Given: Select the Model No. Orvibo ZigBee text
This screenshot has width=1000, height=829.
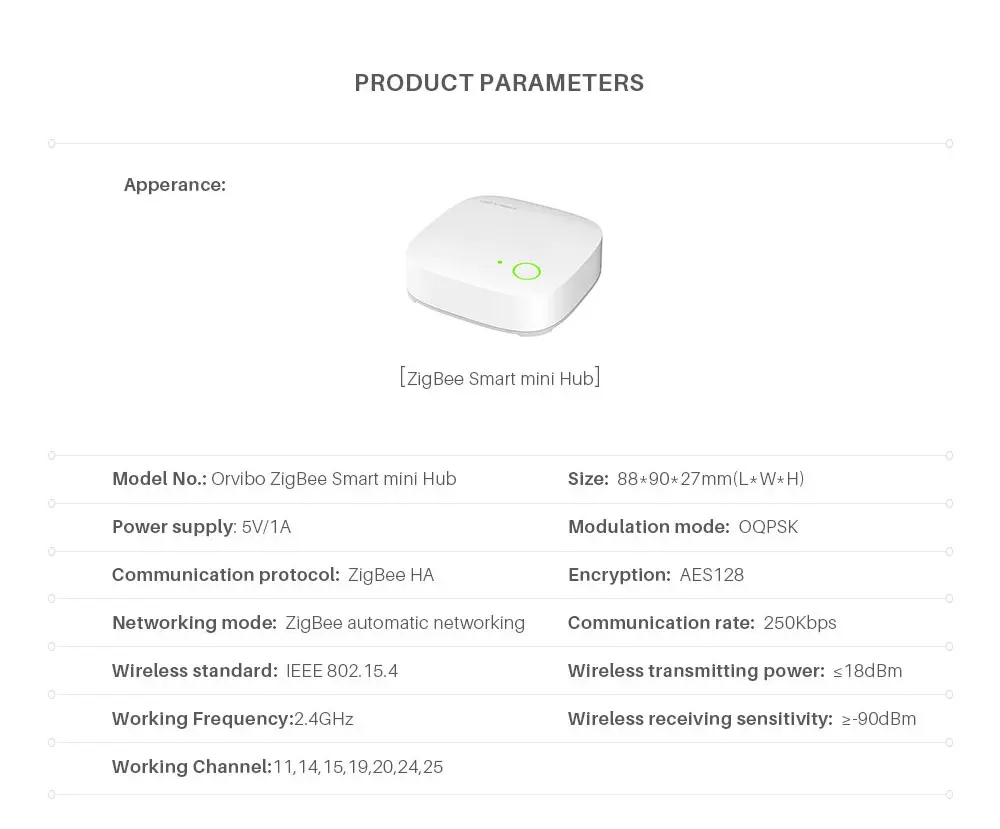Looking at the screenshot, I should tap(284, 479).
